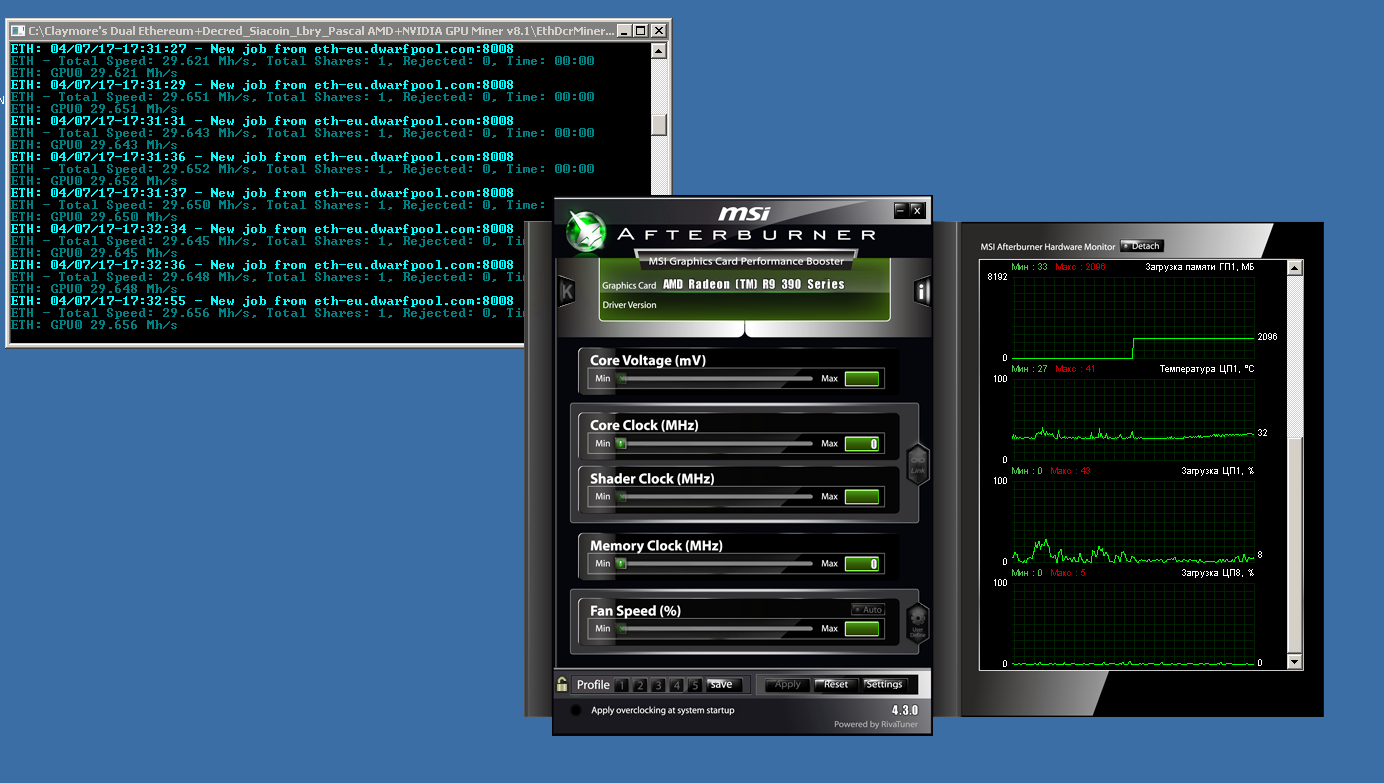Select profile slot 5
1384x783 pixels.
click(695, 685)
